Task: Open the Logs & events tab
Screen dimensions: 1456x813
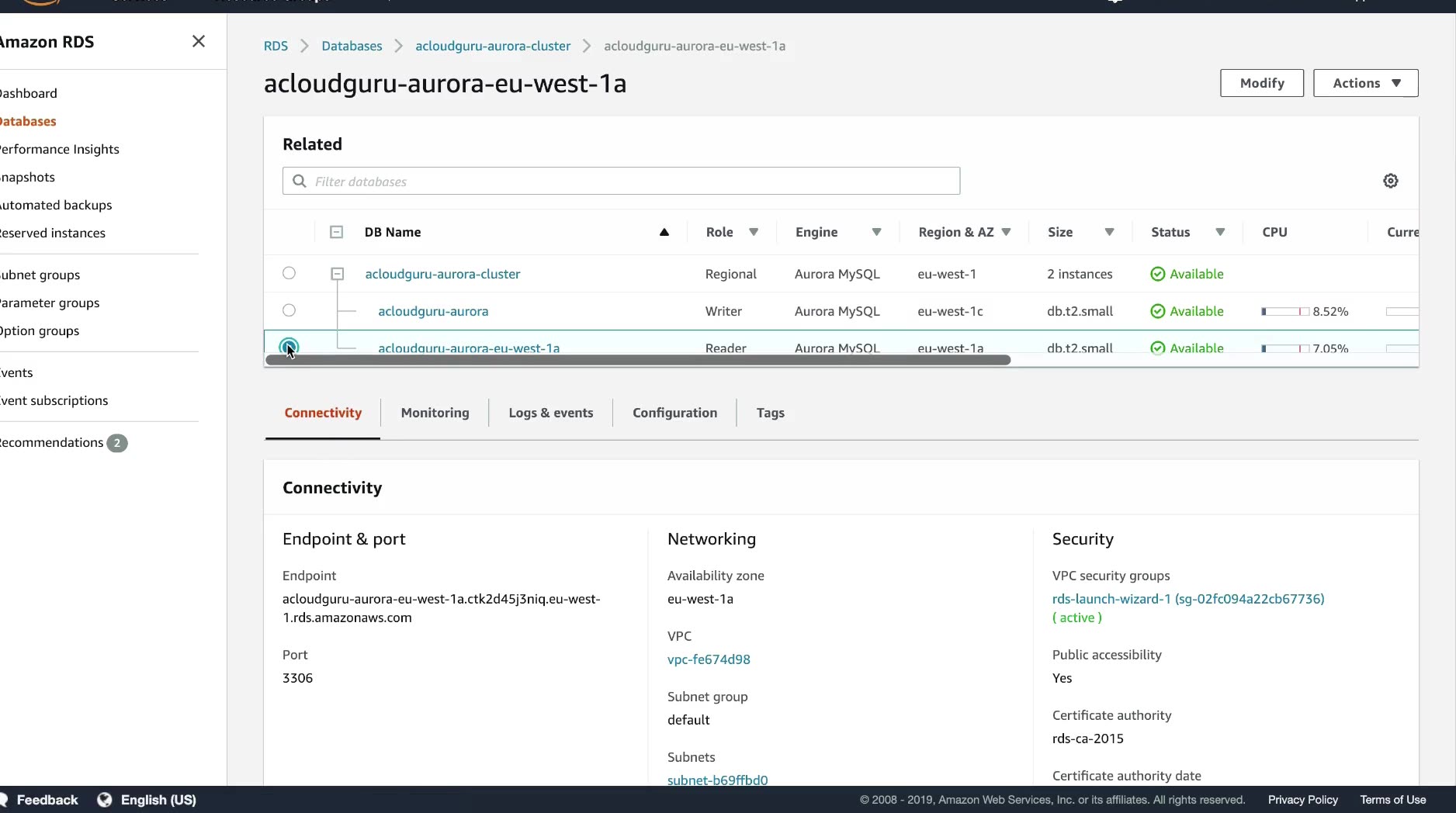Action: (550, 413)
